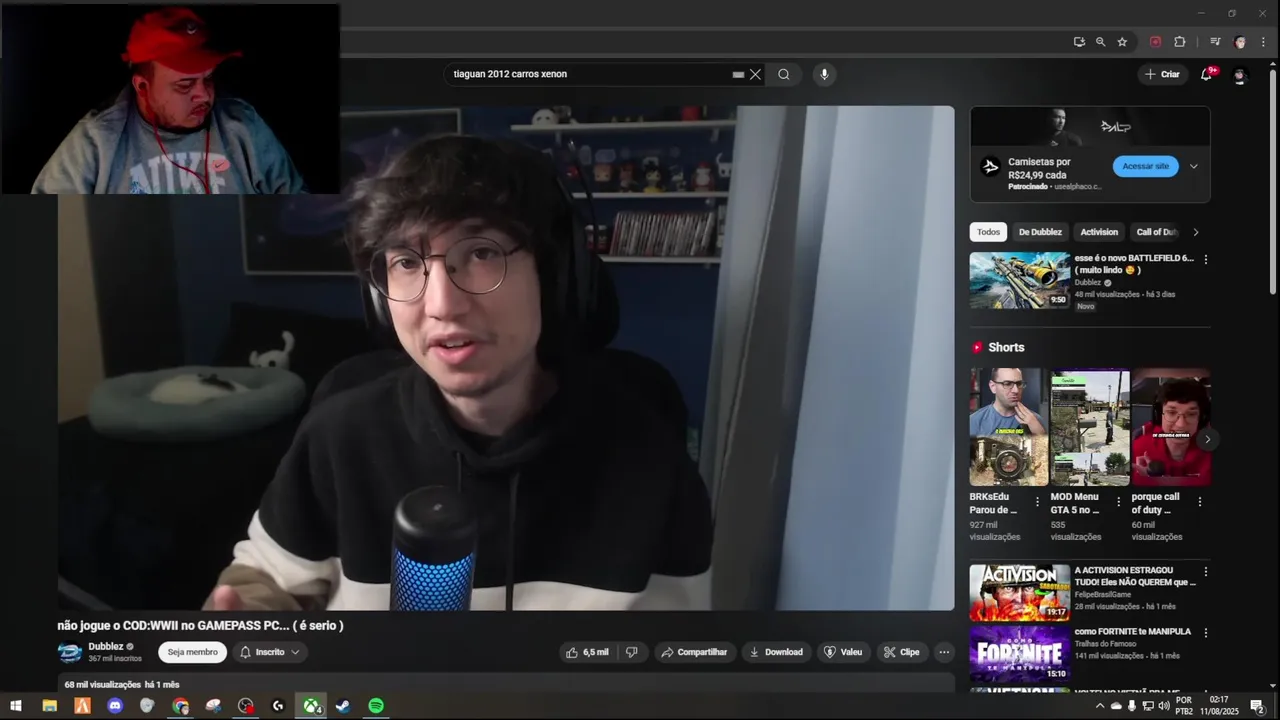
Task: Click Compartilhar button
Action: coord(694,652)
